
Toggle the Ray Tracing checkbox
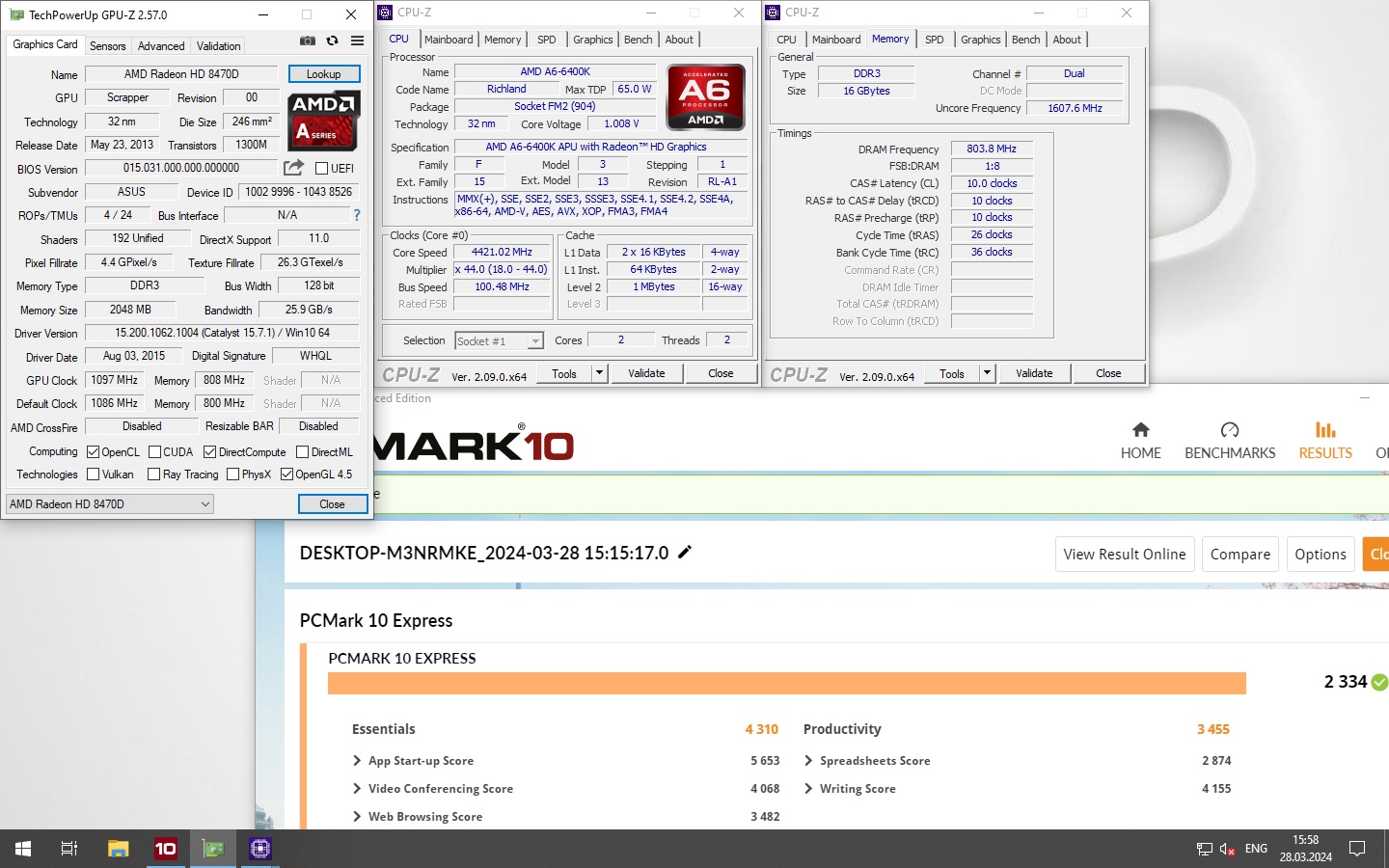[x=153, y=474]
